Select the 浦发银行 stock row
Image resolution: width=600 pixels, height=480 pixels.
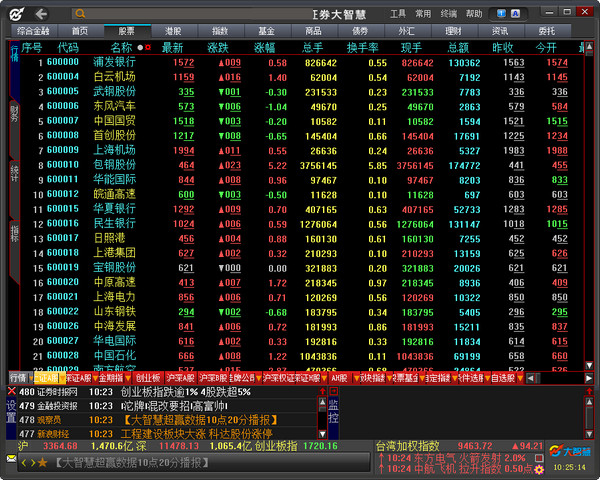tap(302, 62)
